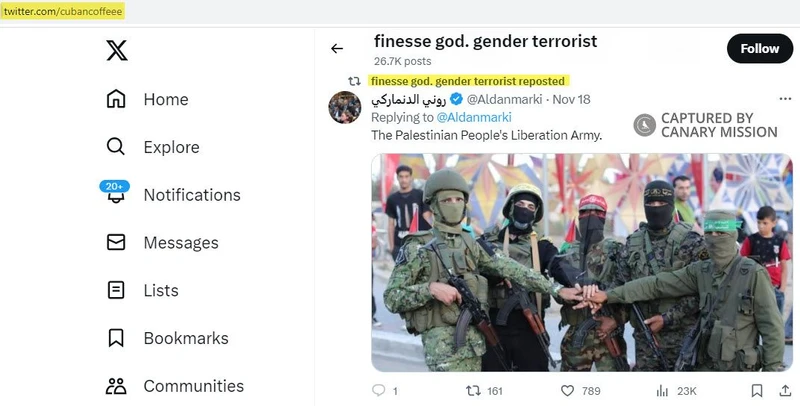Open Notifications bell icon
This screenshot has height=406, width=800.
(116, 195)
